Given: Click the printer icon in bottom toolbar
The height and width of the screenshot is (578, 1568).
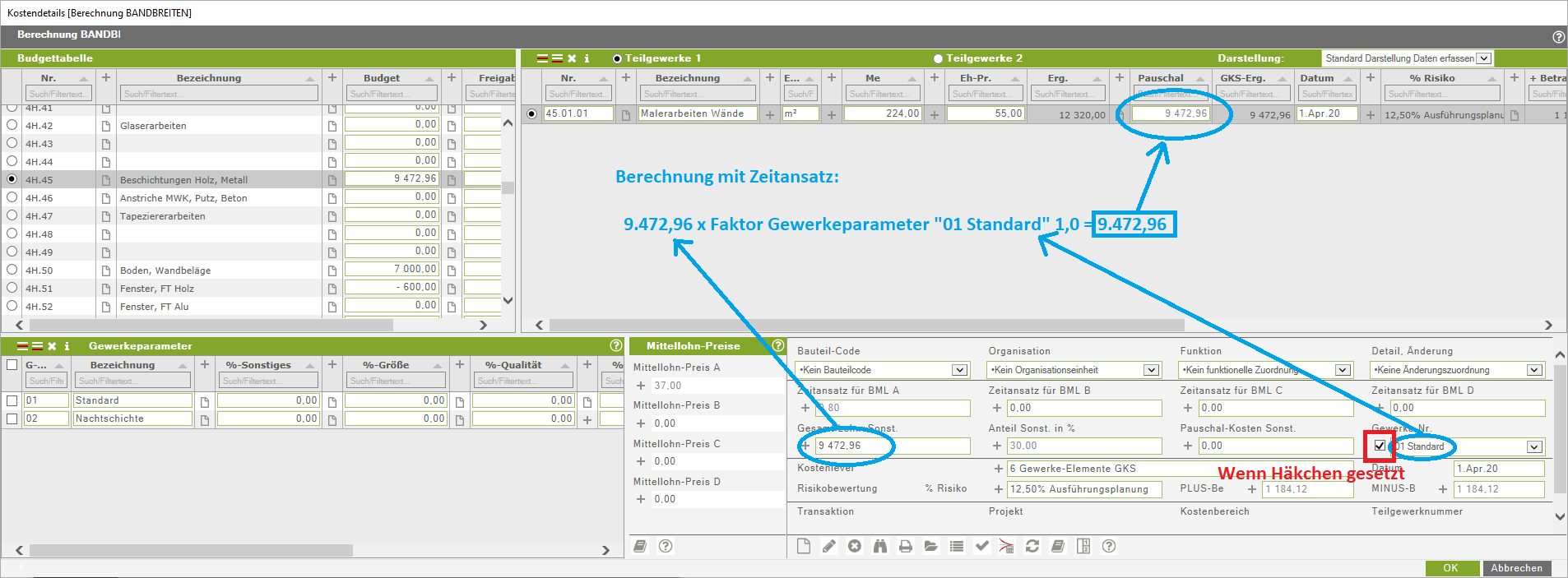Looking at the screenshot, I should tap(906, 547).
